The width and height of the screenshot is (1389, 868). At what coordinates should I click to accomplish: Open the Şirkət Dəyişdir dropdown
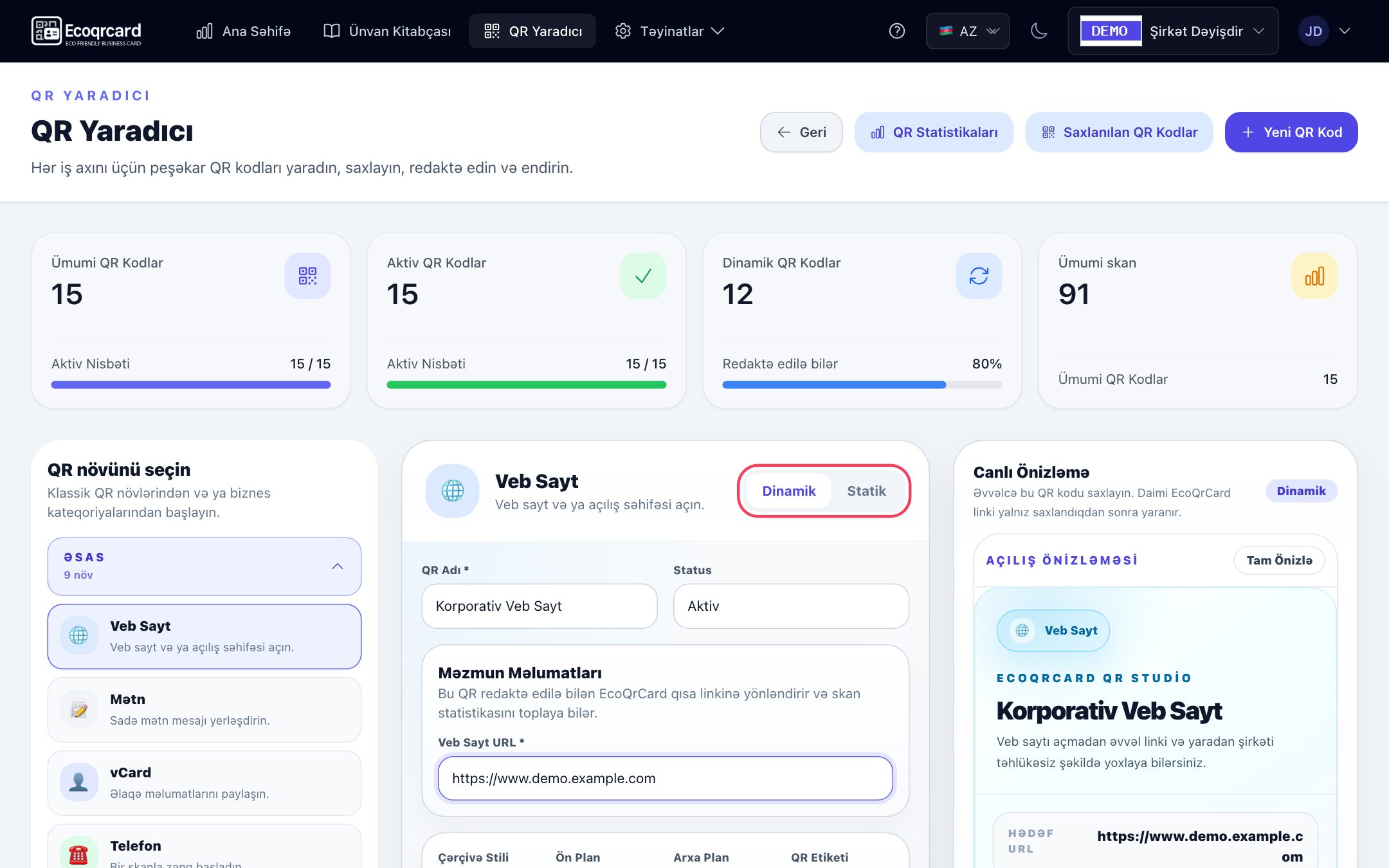pos(1174,31)
